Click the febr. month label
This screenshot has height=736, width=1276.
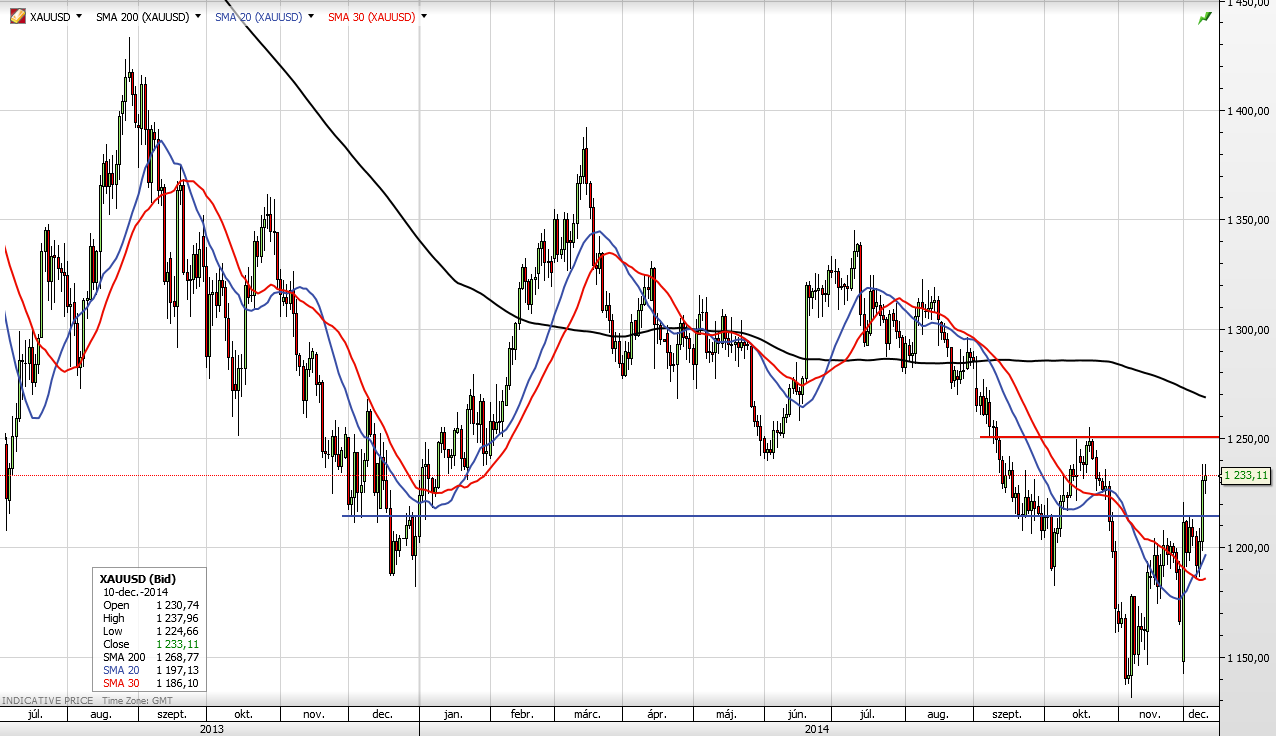(x=522, y=715)
